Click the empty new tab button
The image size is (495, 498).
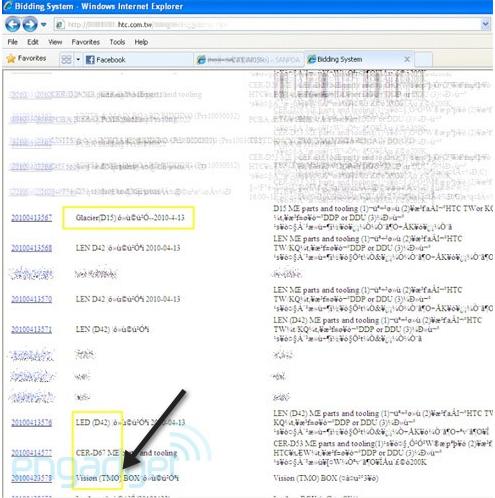pos(423,59)
